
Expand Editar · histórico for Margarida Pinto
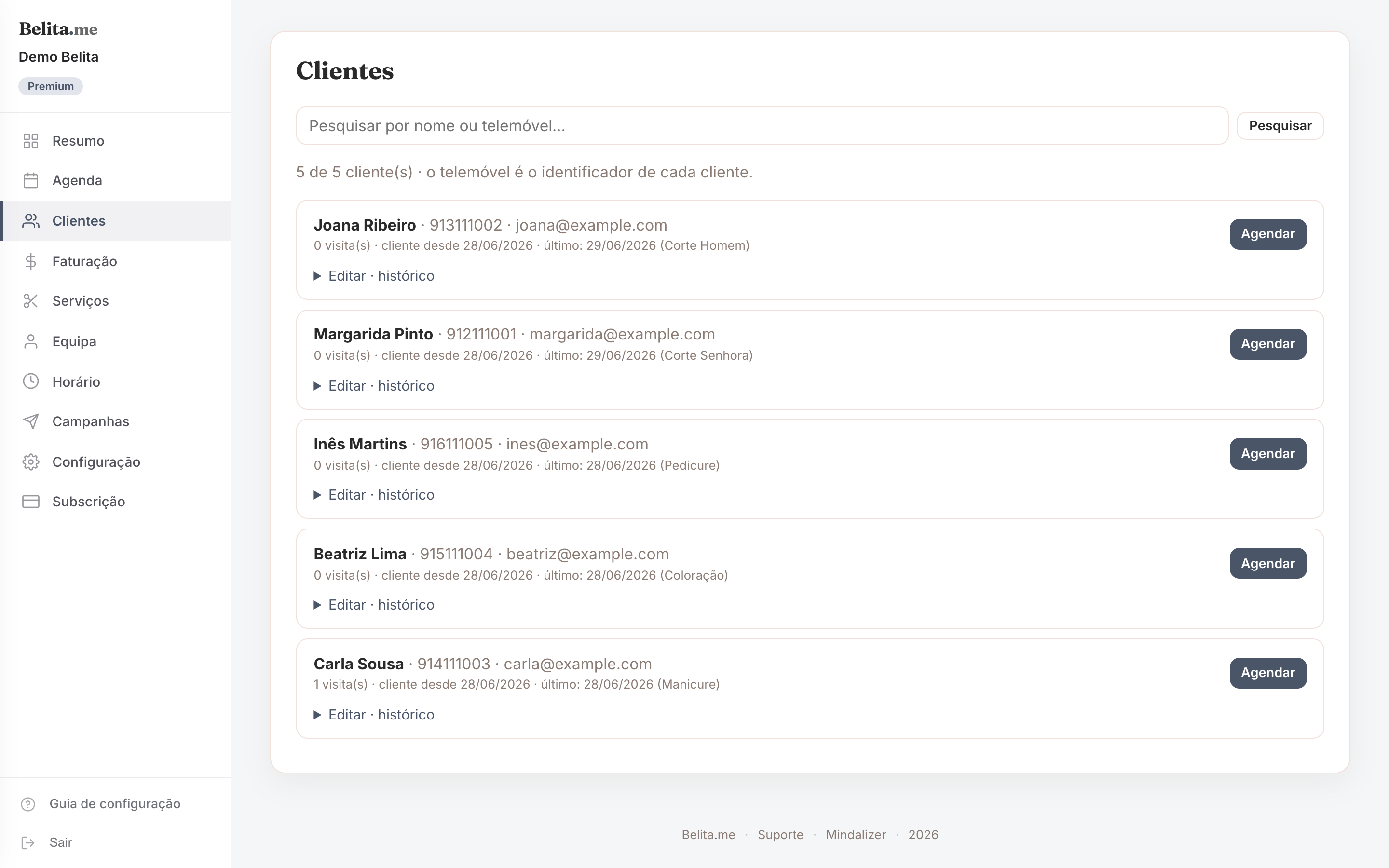pos(374,386)
